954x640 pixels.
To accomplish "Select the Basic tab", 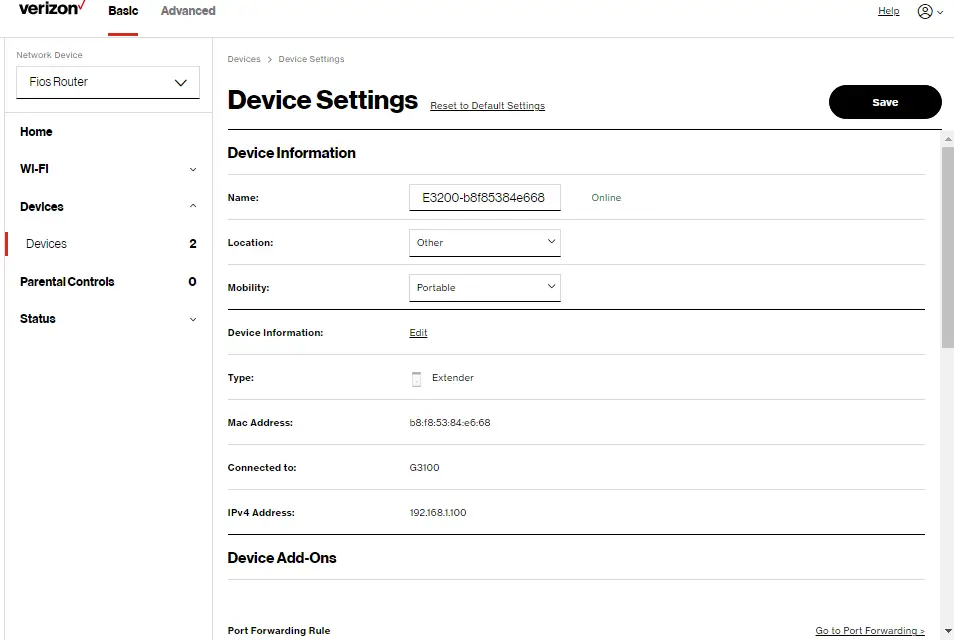I will [122, 11].
